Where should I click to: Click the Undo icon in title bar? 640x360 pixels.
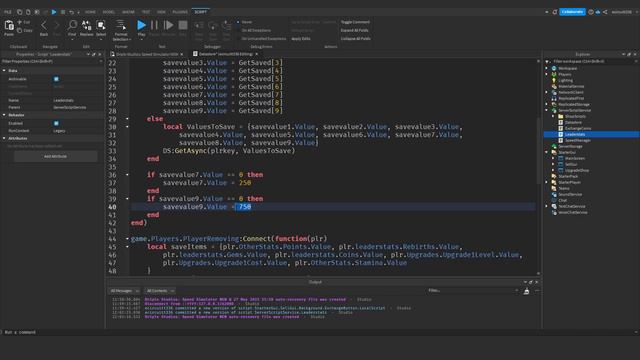click(71, 12)
